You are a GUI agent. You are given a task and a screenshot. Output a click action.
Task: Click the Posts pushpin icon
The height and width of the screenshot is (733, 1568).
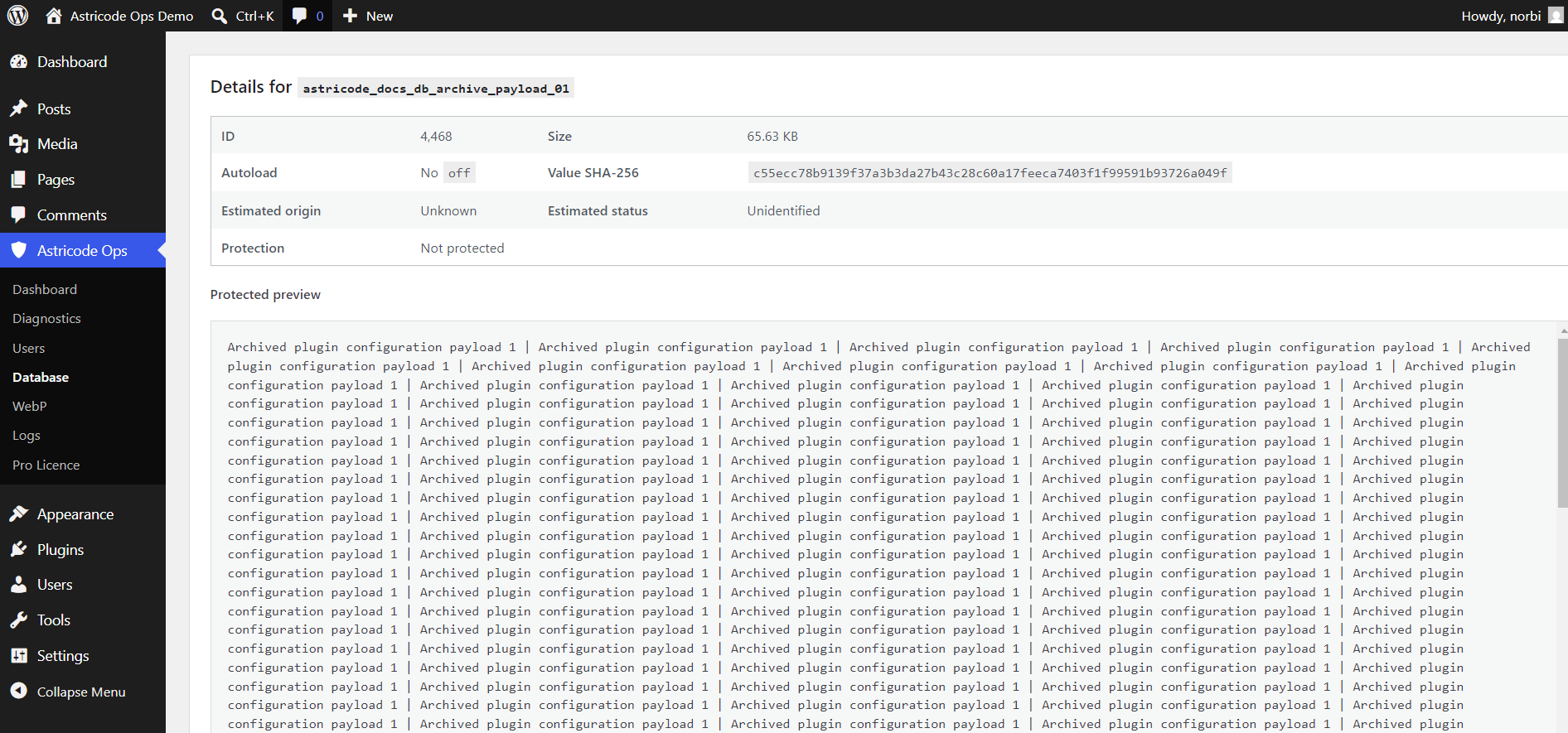point(18,109)
